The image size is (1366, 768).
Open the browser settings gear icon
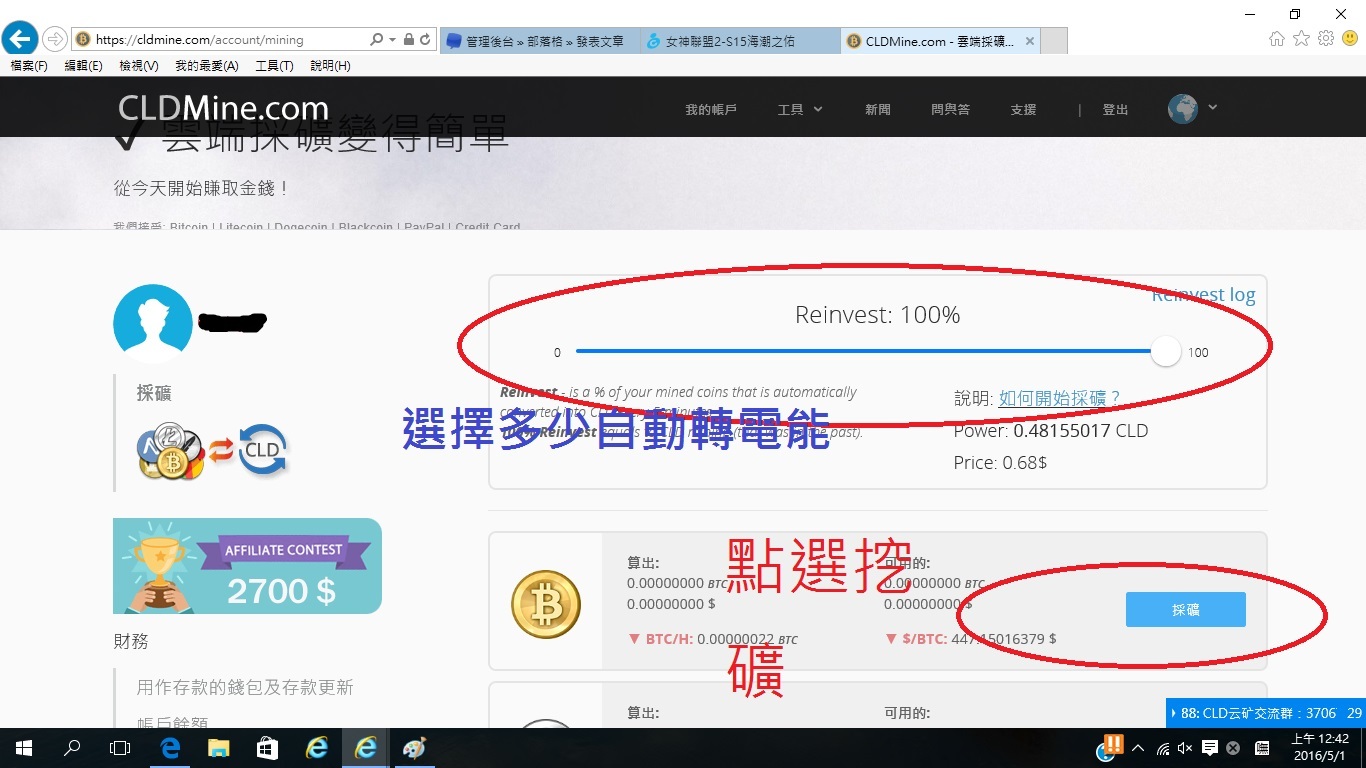pyautogui.click(x=1326, y=39)
